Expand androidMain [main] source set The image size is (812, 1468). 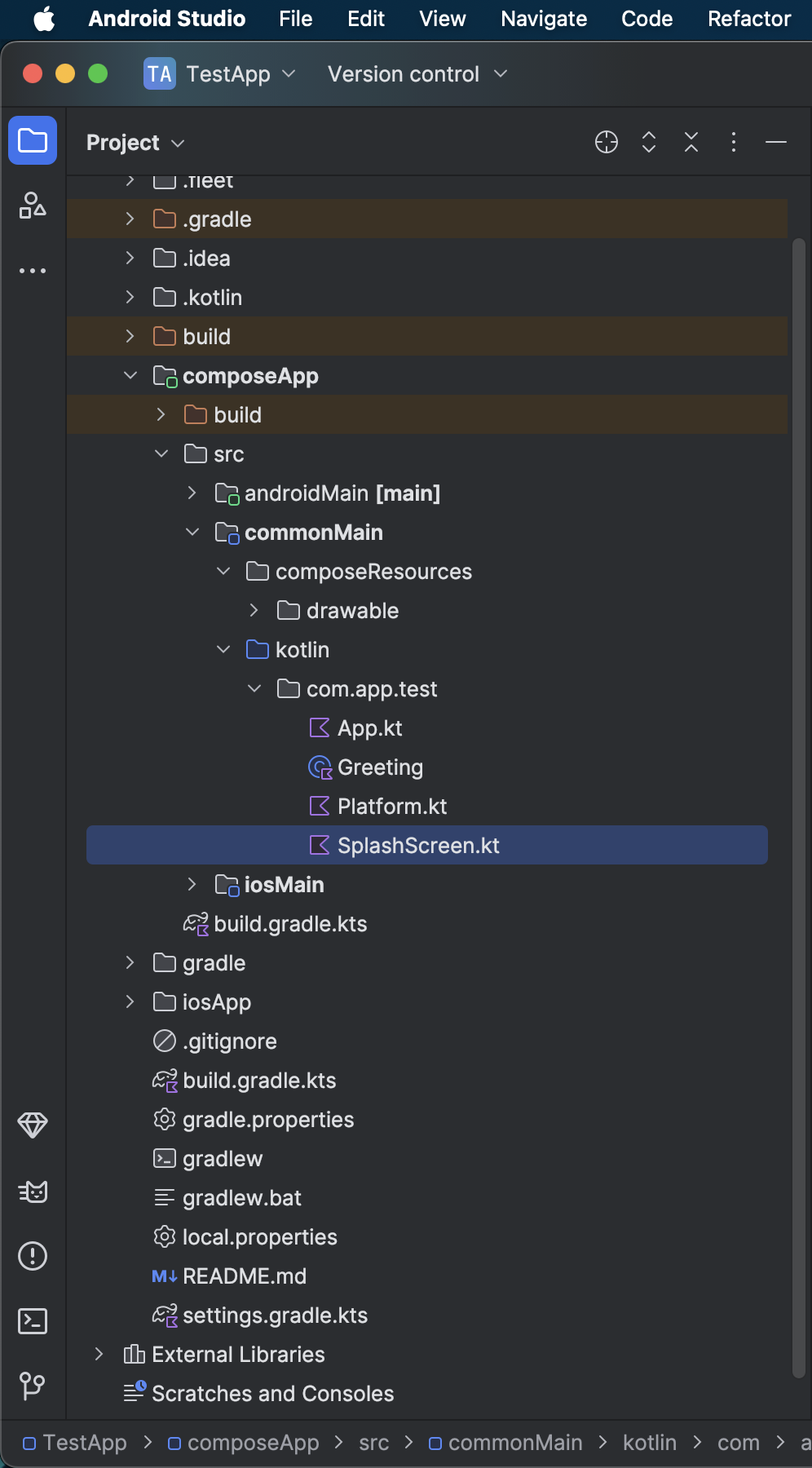[x=192, y=493]
